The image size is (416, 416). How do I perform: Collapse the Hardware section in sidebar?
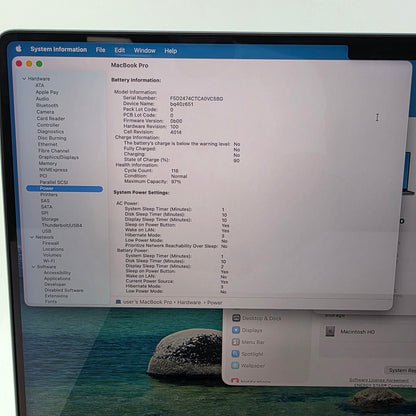pos(24,79)
